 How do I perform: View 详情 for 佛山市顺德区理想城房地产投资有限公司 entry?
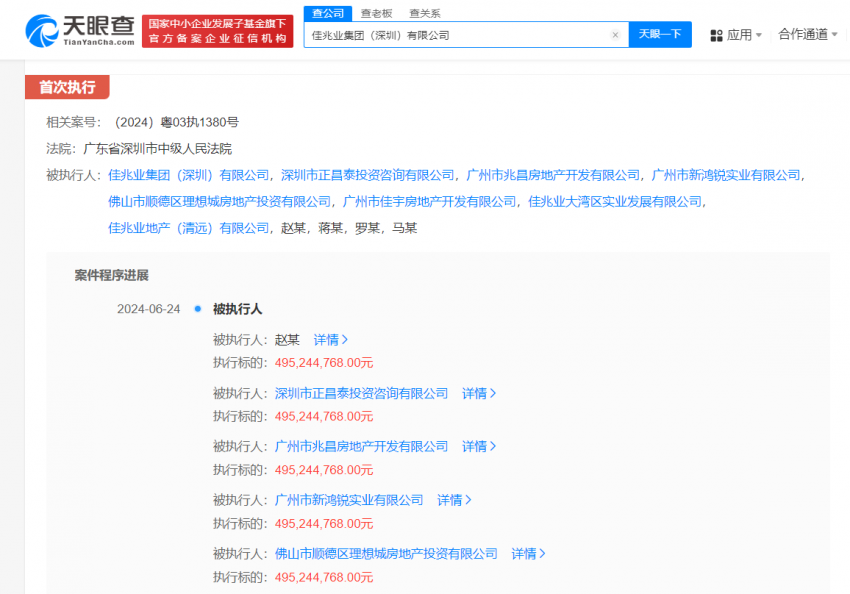pos(528,554)
